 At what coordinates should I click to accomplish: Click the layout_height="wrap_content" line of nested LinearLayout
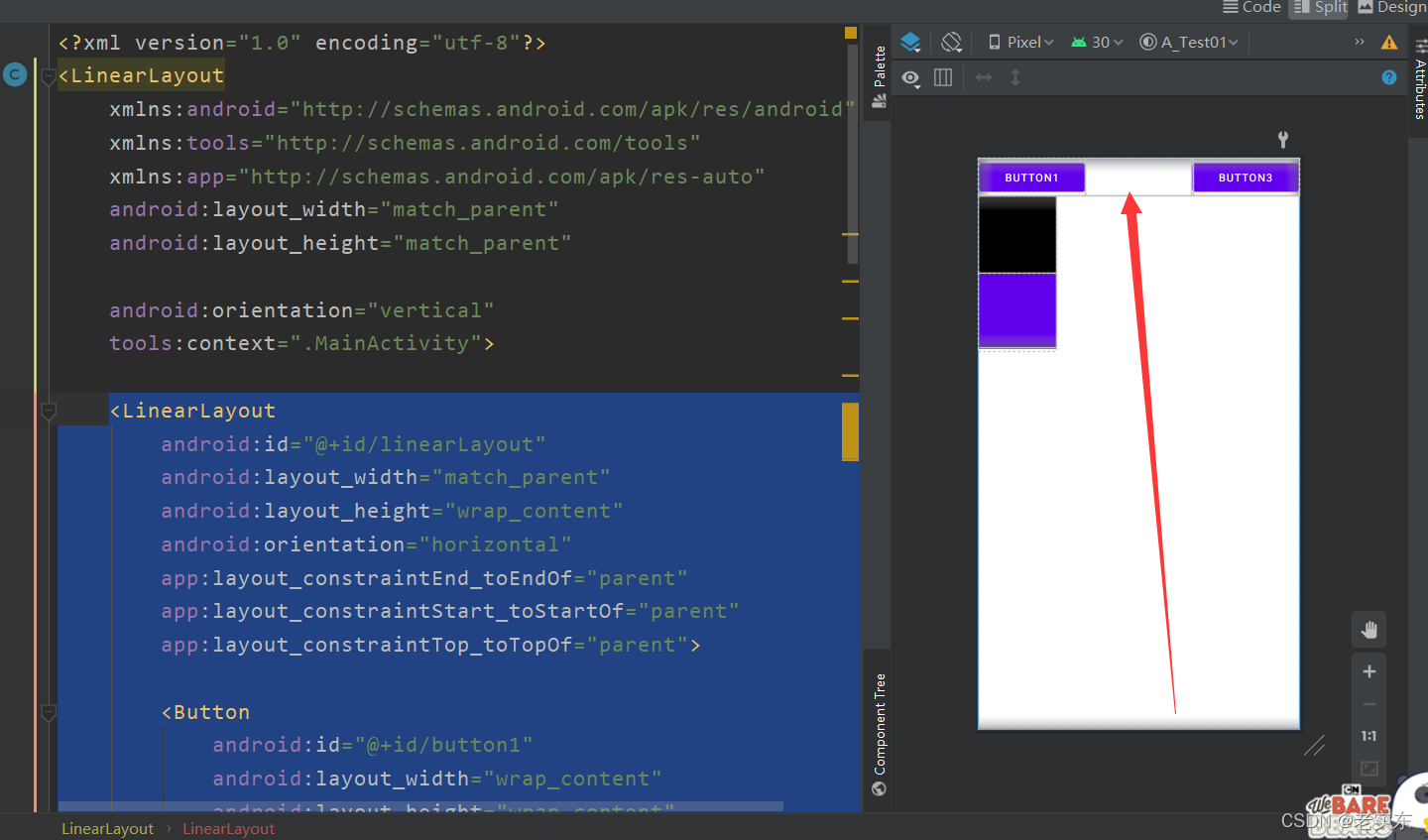pyautogui.click(x=392, y=511)
